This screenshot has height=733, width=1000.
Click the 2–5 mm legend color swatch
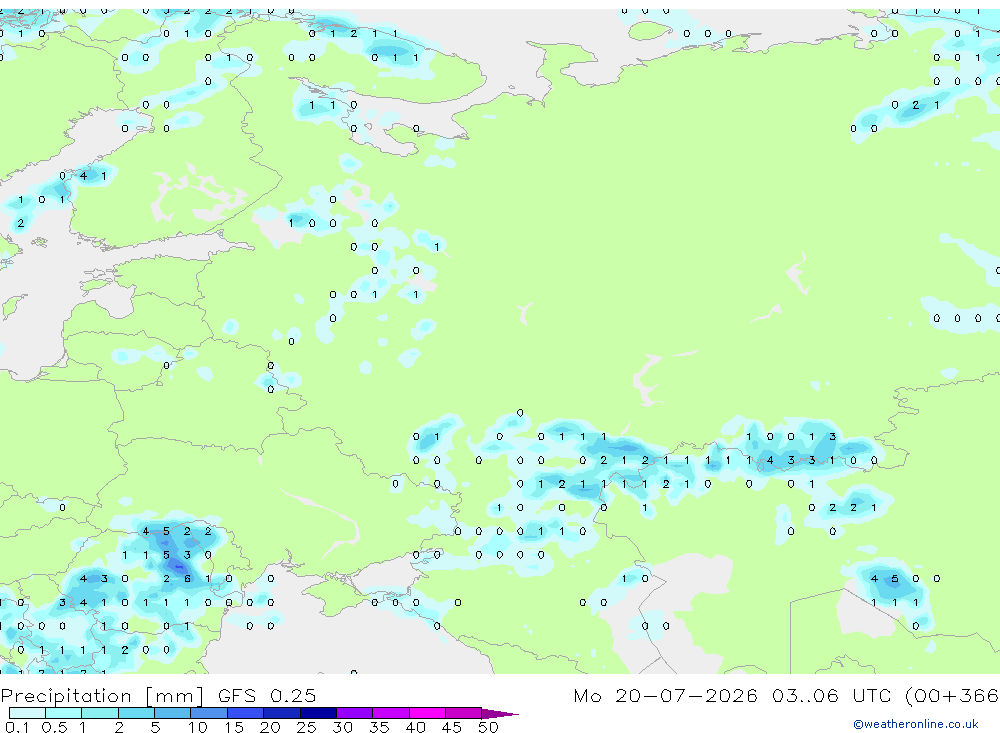point(136,713)
